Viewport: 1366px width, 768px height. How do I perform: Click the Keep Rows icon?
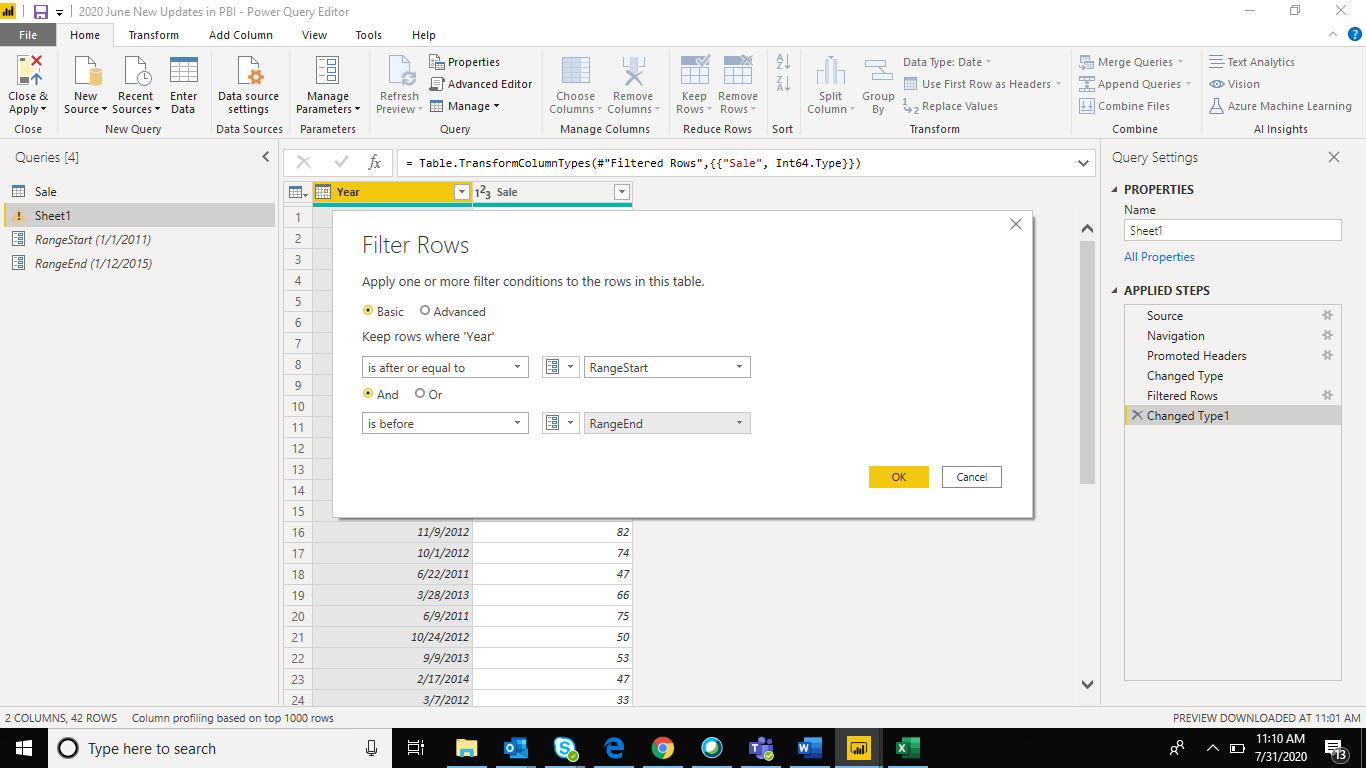(x=694, y=72)
